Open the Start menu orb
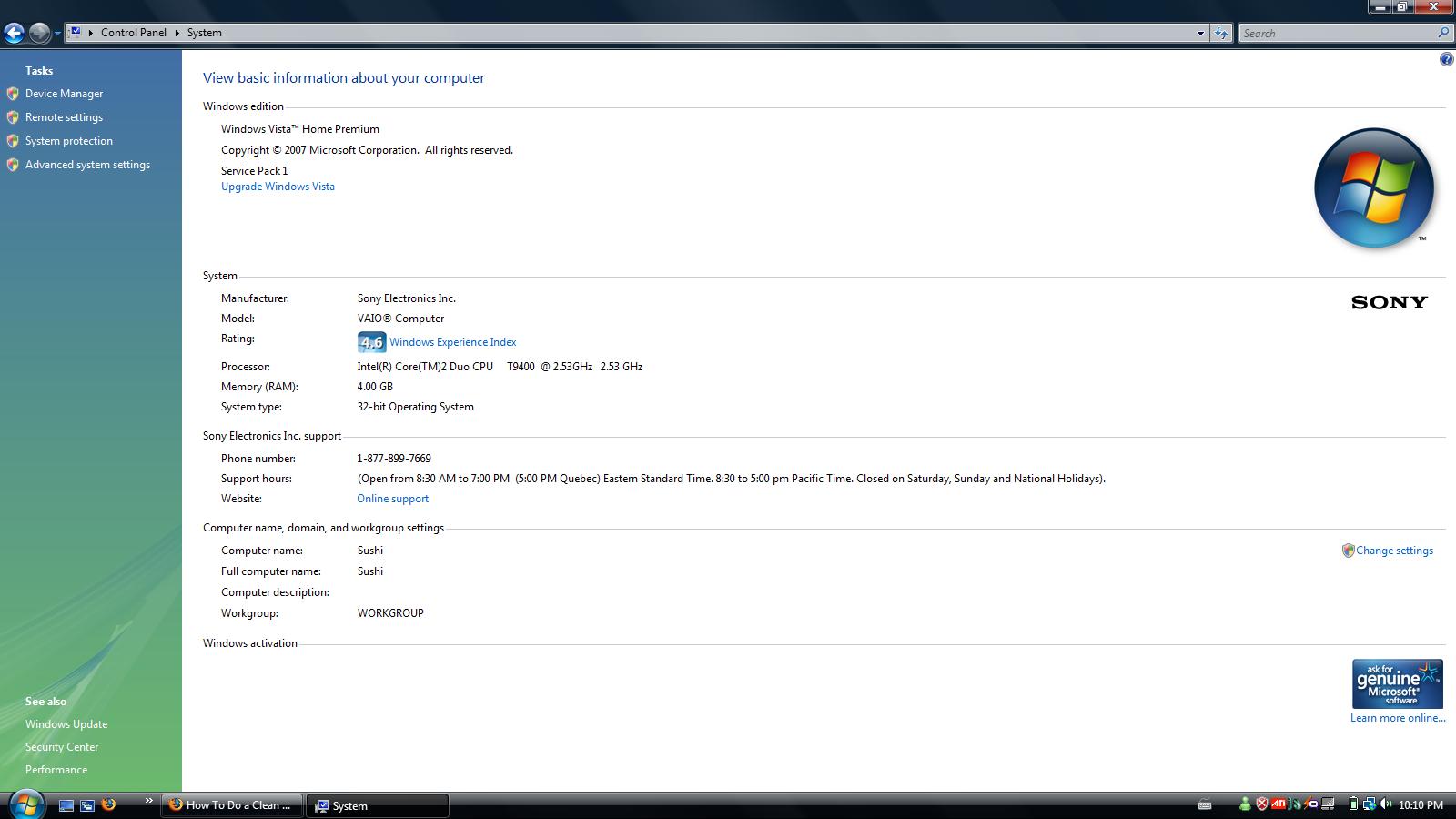Image resolution: width=1456 pixels, height=819 pixels. (25, 805)
